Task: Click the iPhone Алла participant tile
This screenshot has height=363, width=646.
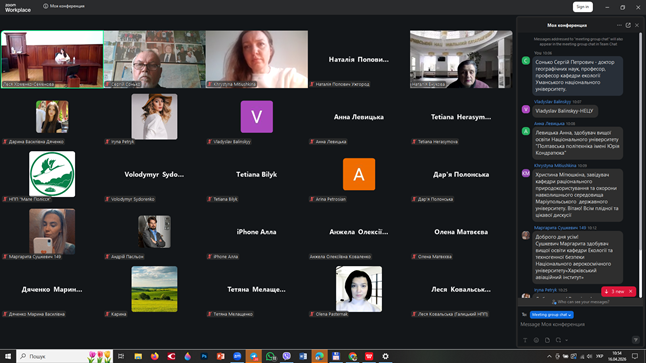Action: 257,232
